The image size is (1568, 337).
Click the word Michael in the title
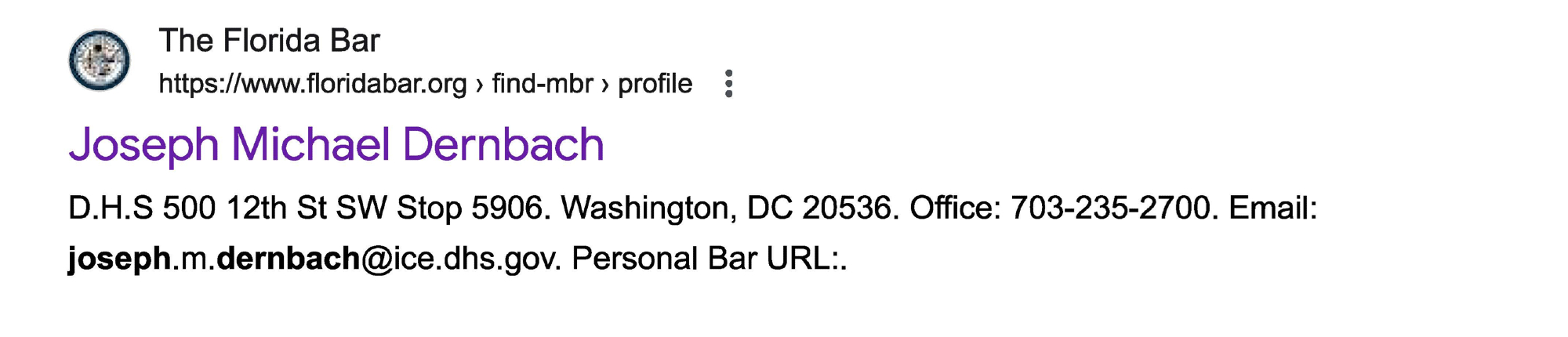point(310,145)
